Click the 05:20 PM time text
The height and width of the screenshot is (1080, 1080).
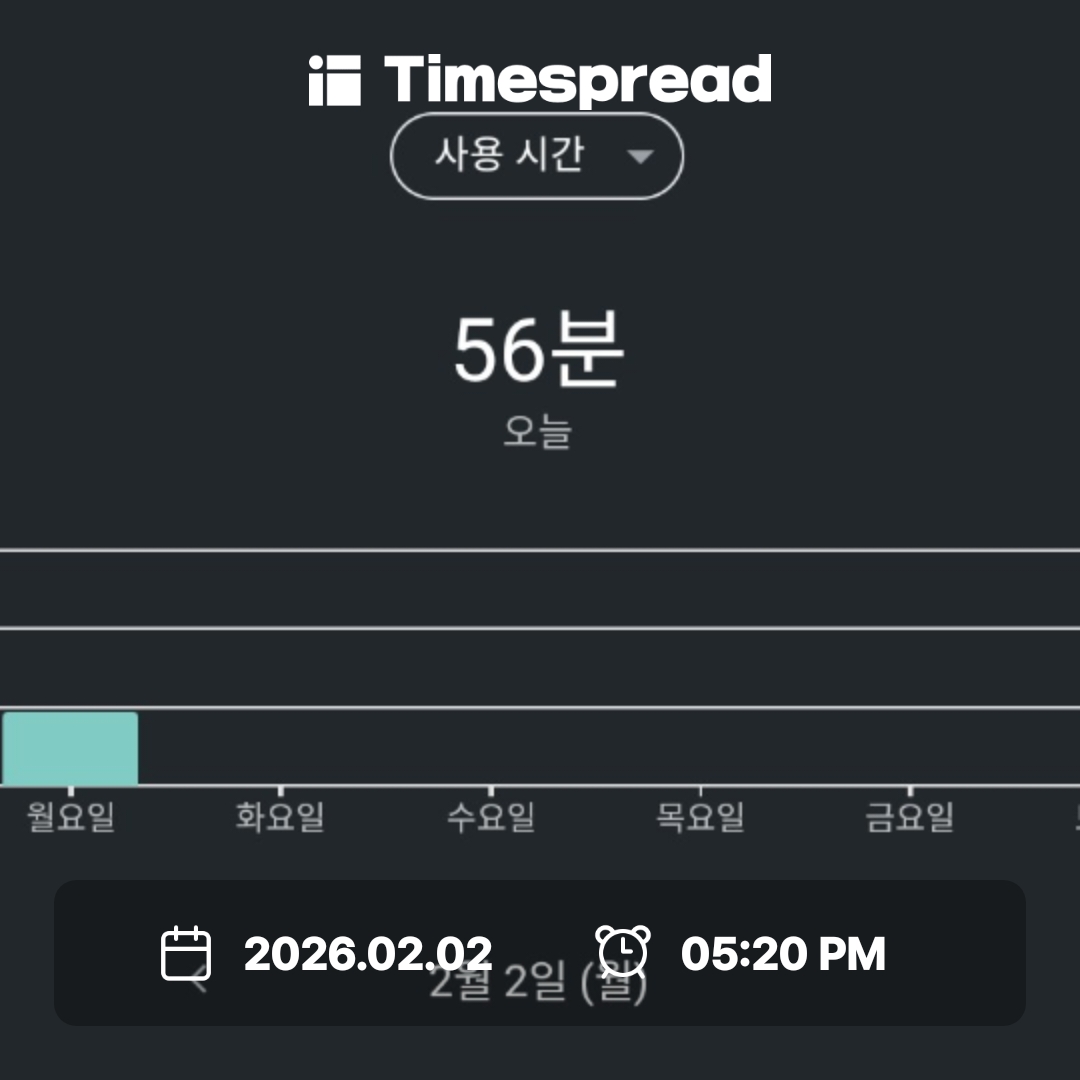click(x=783, y=954)
